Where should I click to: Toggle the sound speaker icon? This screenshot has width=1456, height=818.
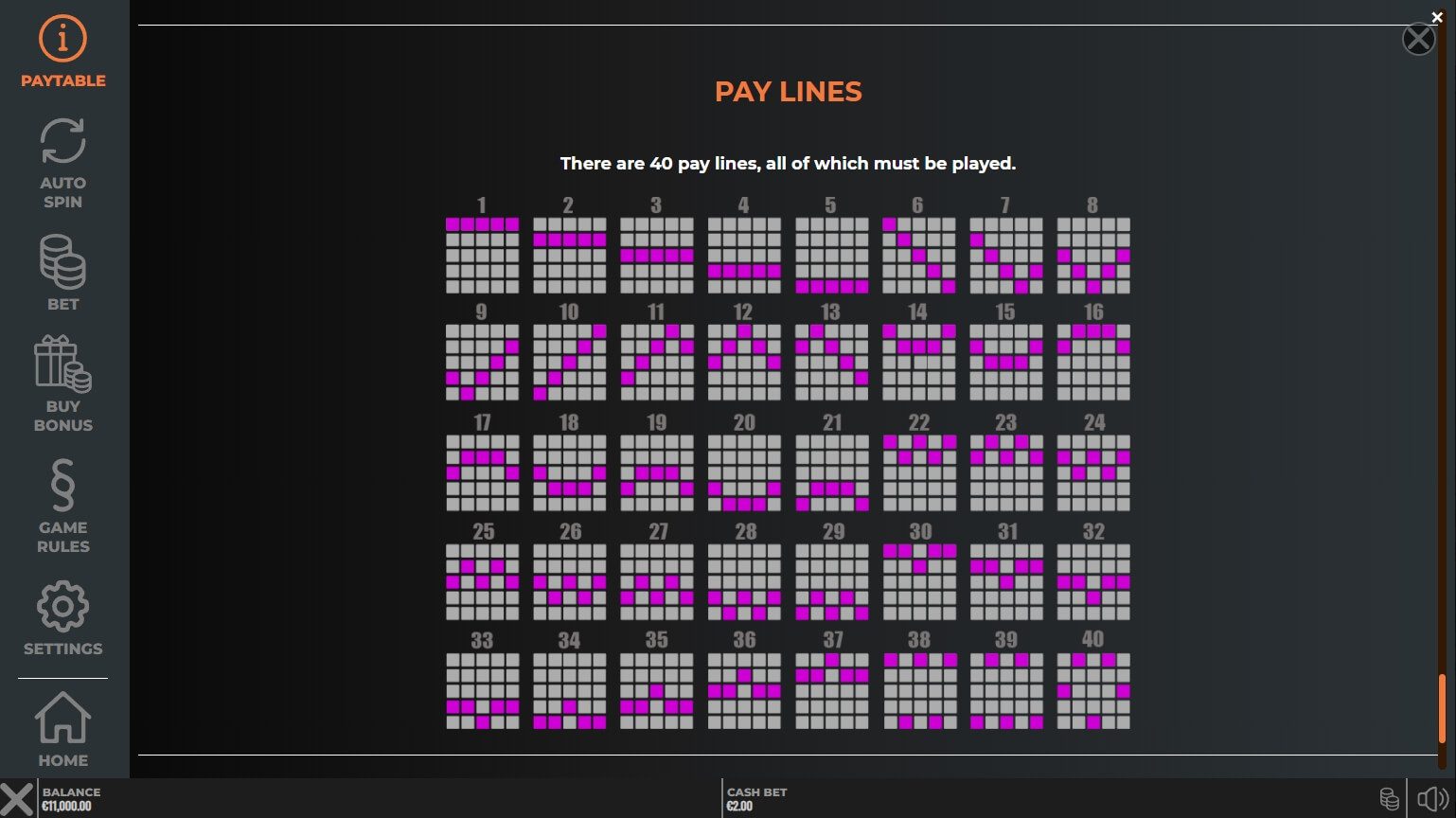(x=1431, y=798)
